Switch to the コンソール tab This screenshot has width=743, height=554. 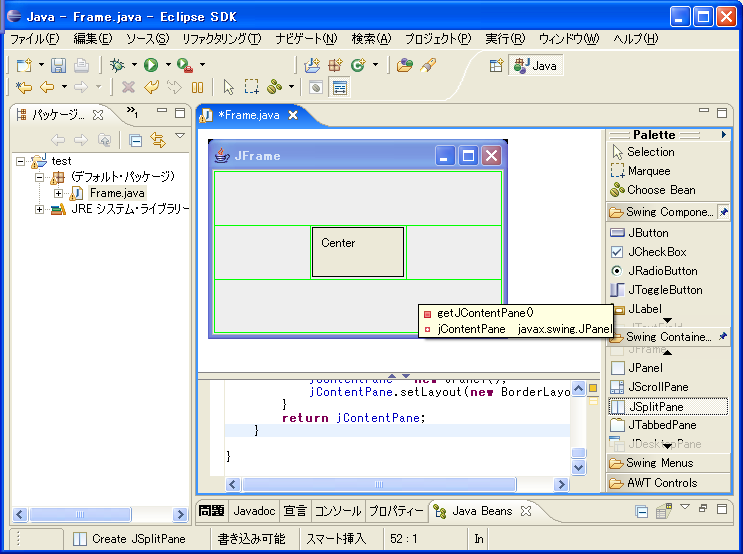point(337,511)
